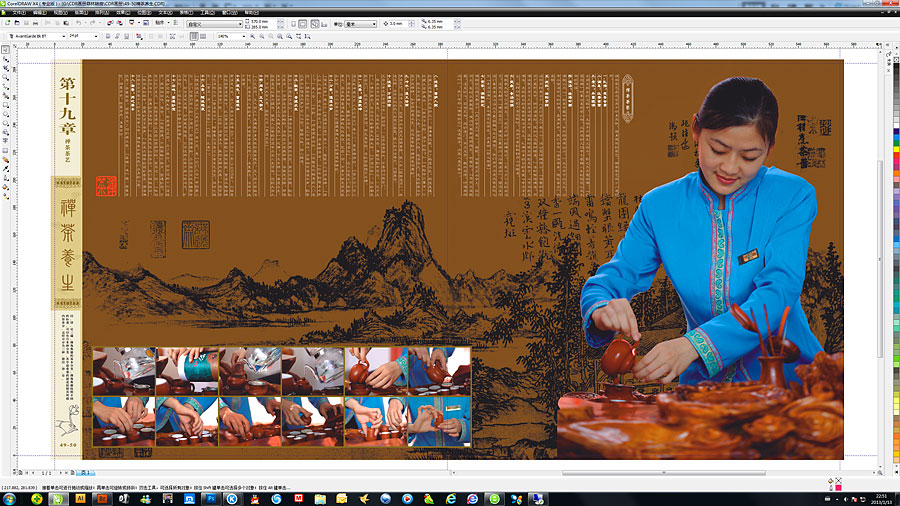The height and width of the screenshot is (506, 900).
Task: Select the Ellipse tool
Action: 6,114
